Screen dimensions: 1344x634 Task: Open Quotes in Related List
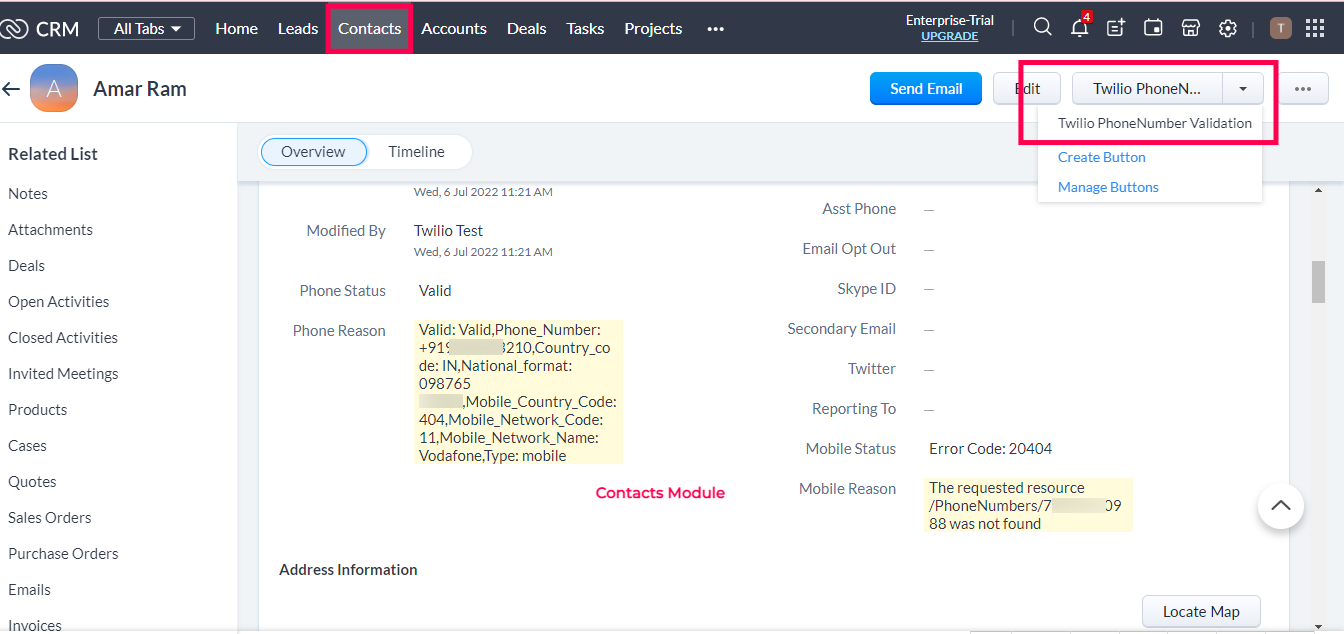[32, 482]
